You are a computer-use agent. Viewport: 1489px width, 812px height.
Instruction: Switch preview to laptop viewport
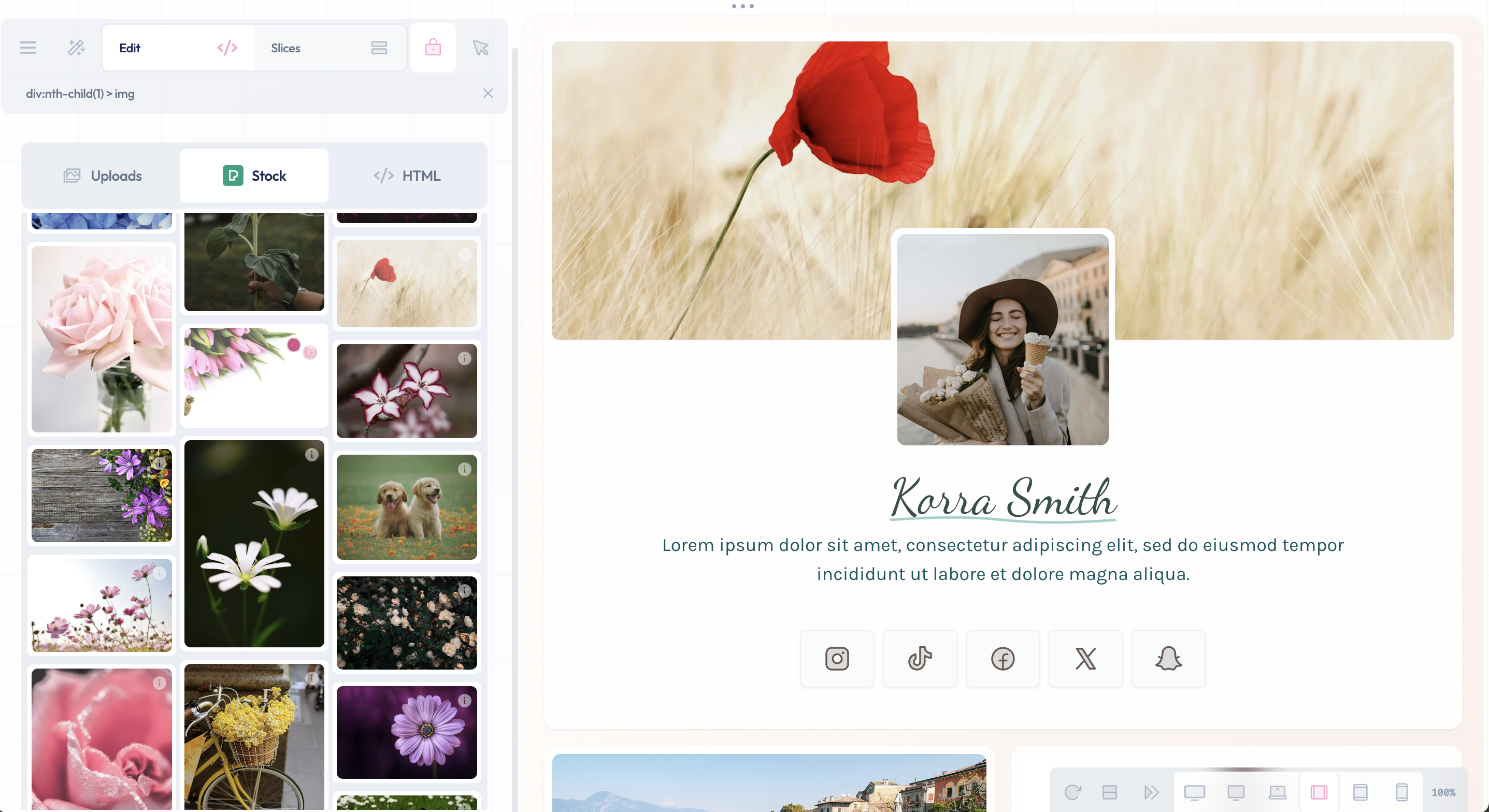point(1277,792)
